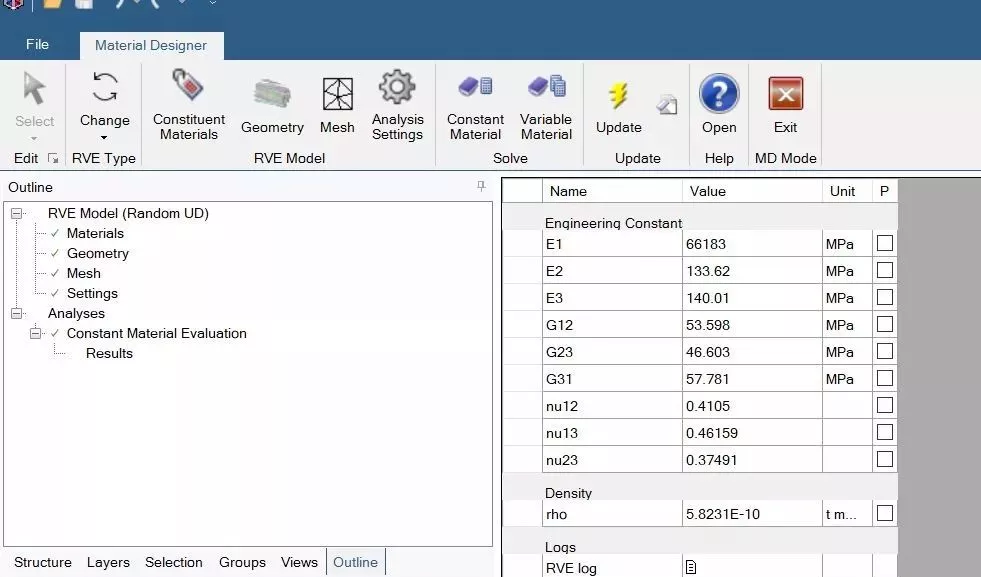Switch to the Groups tab
981x577 pixels.
[x=242, y=562]
